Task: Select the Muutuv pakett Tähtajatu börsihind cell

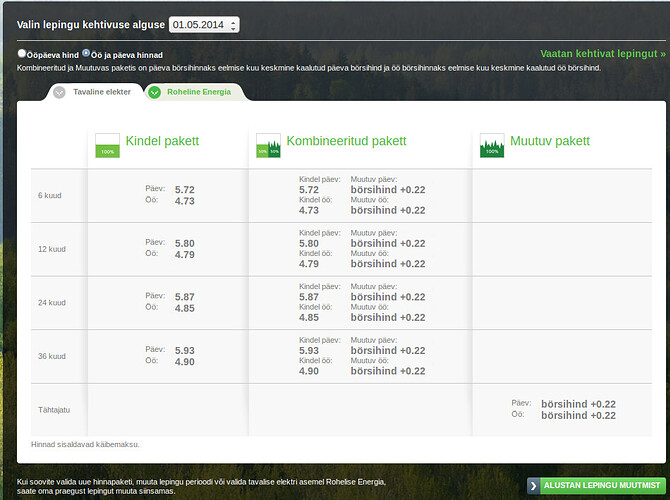Action: [563, 410]
